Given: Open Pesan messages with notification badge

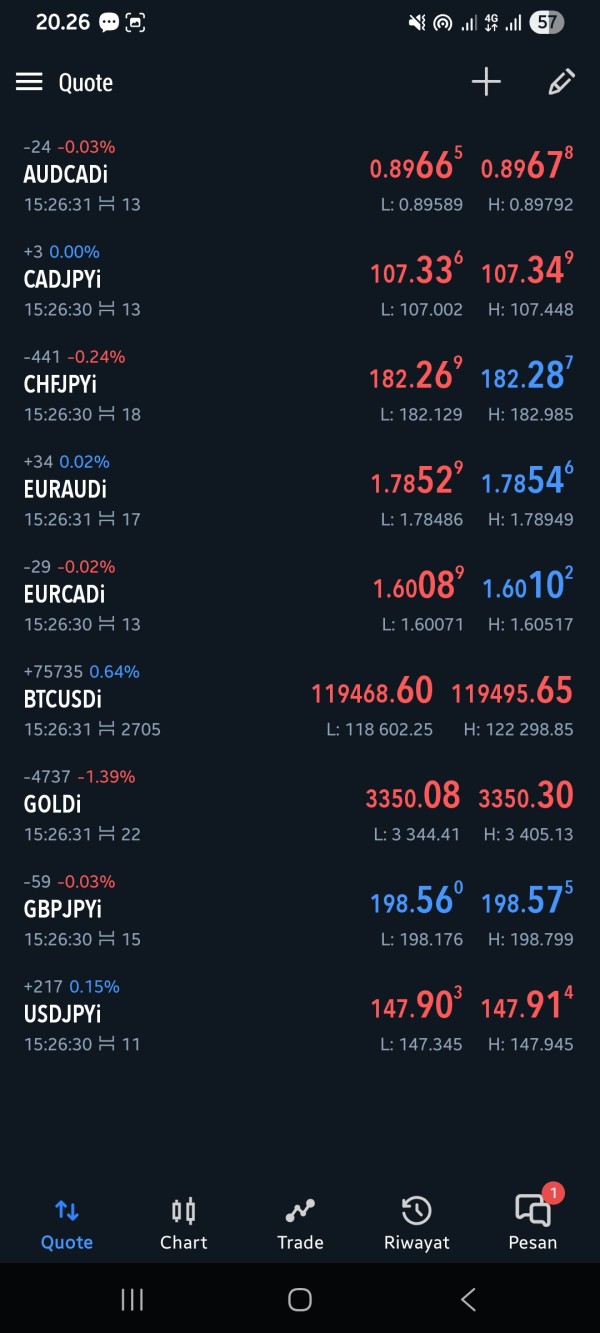Looking at the screenshot, I should [533, 1222].
